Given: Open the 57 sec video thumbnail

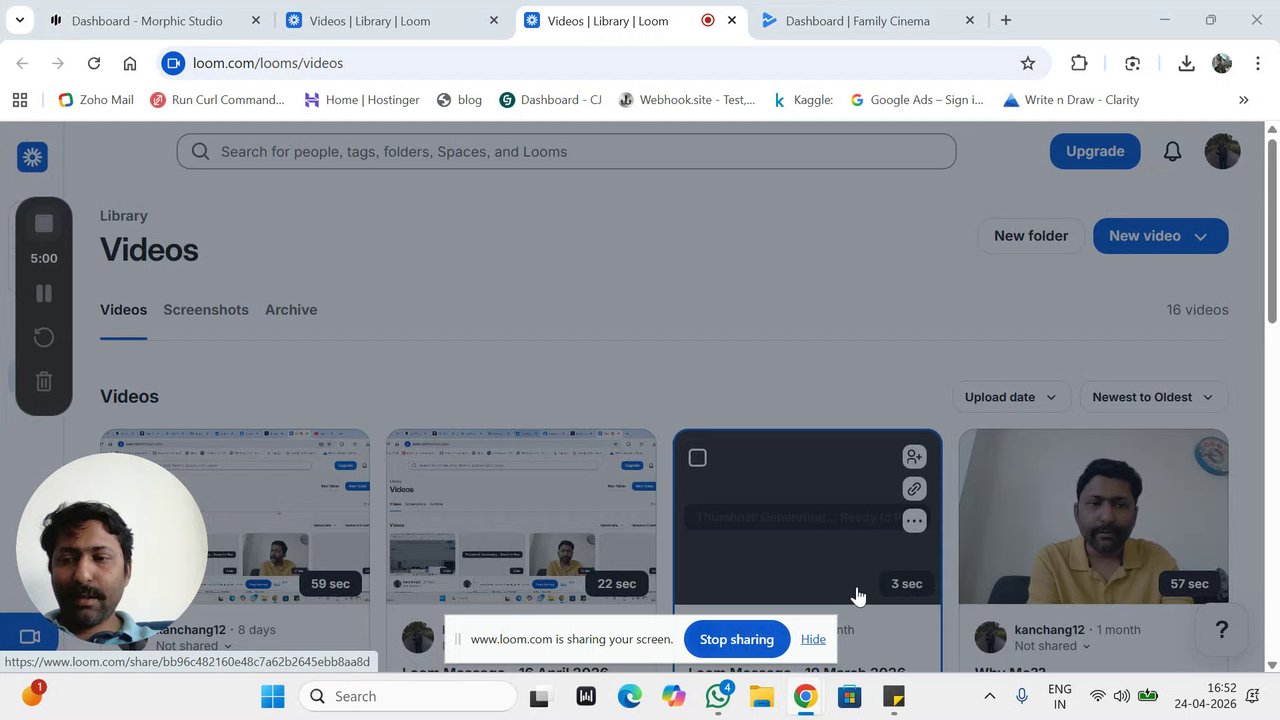Looking at the screenshot, I should [x=1094, y=517].
